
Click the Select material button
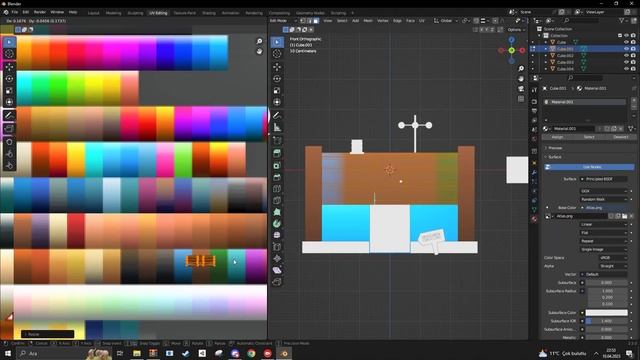click(589, 137)
